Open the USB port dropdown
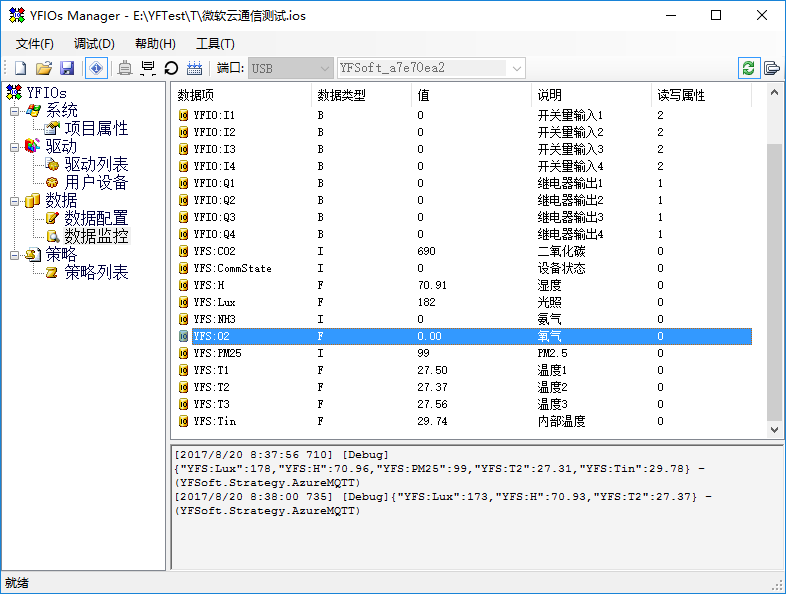Viewport: 786px width, 594px height. [x=291, y=68]
